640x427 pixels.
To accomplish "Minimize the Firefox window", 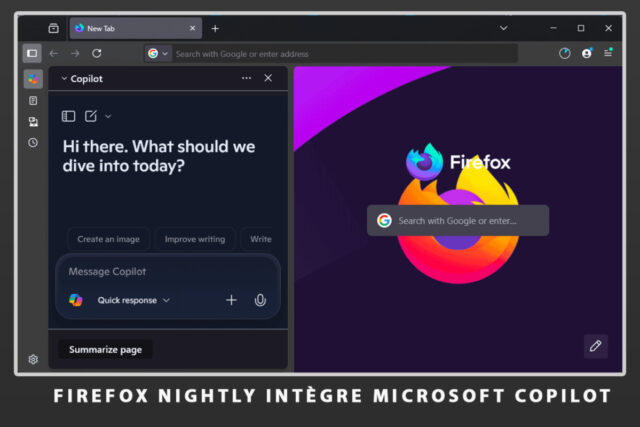I will click(x=553, y=28).
